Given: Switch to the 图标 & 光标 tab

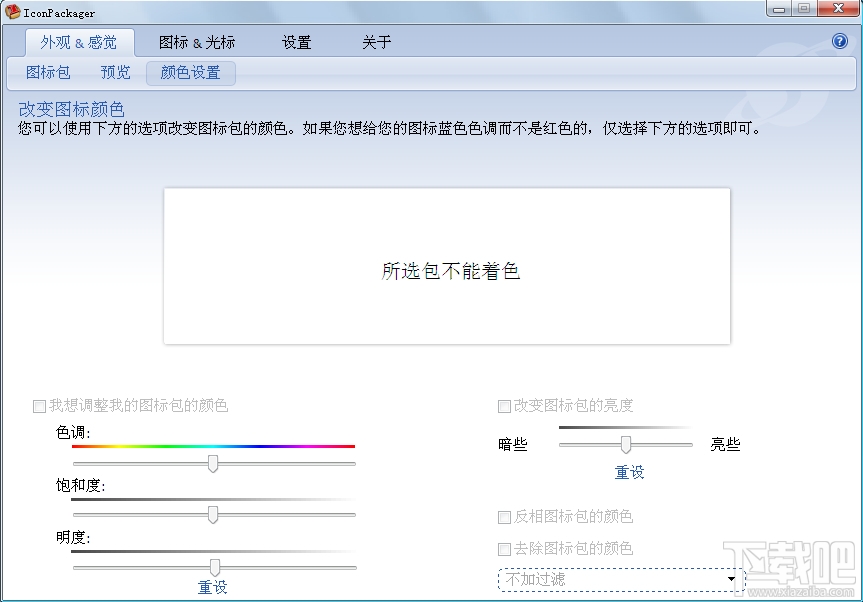Looking at the screenshot, I should click(196, 42).
